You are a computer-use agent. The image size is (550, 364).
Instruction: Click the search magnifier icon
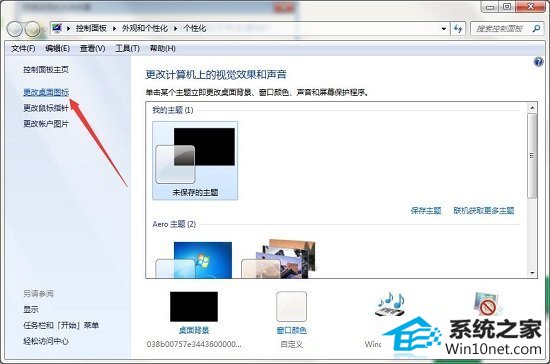[536, 28]
